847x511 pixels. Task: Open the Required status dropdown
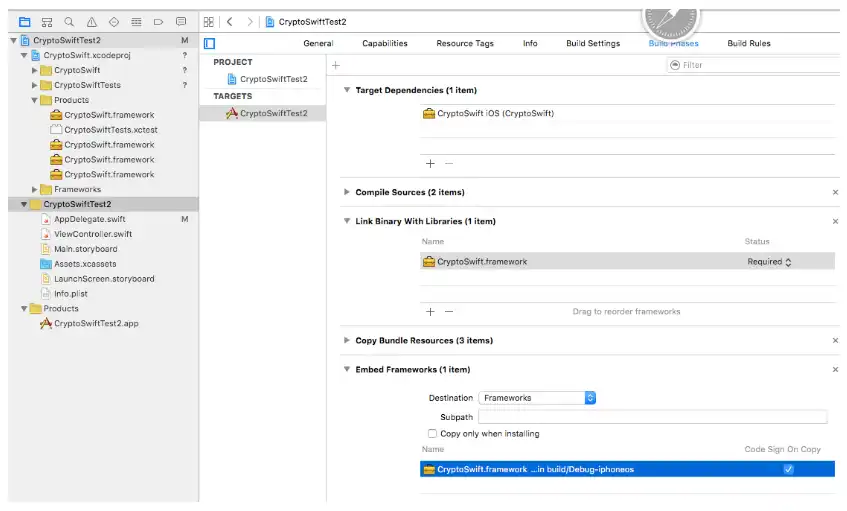click(770, 262)
